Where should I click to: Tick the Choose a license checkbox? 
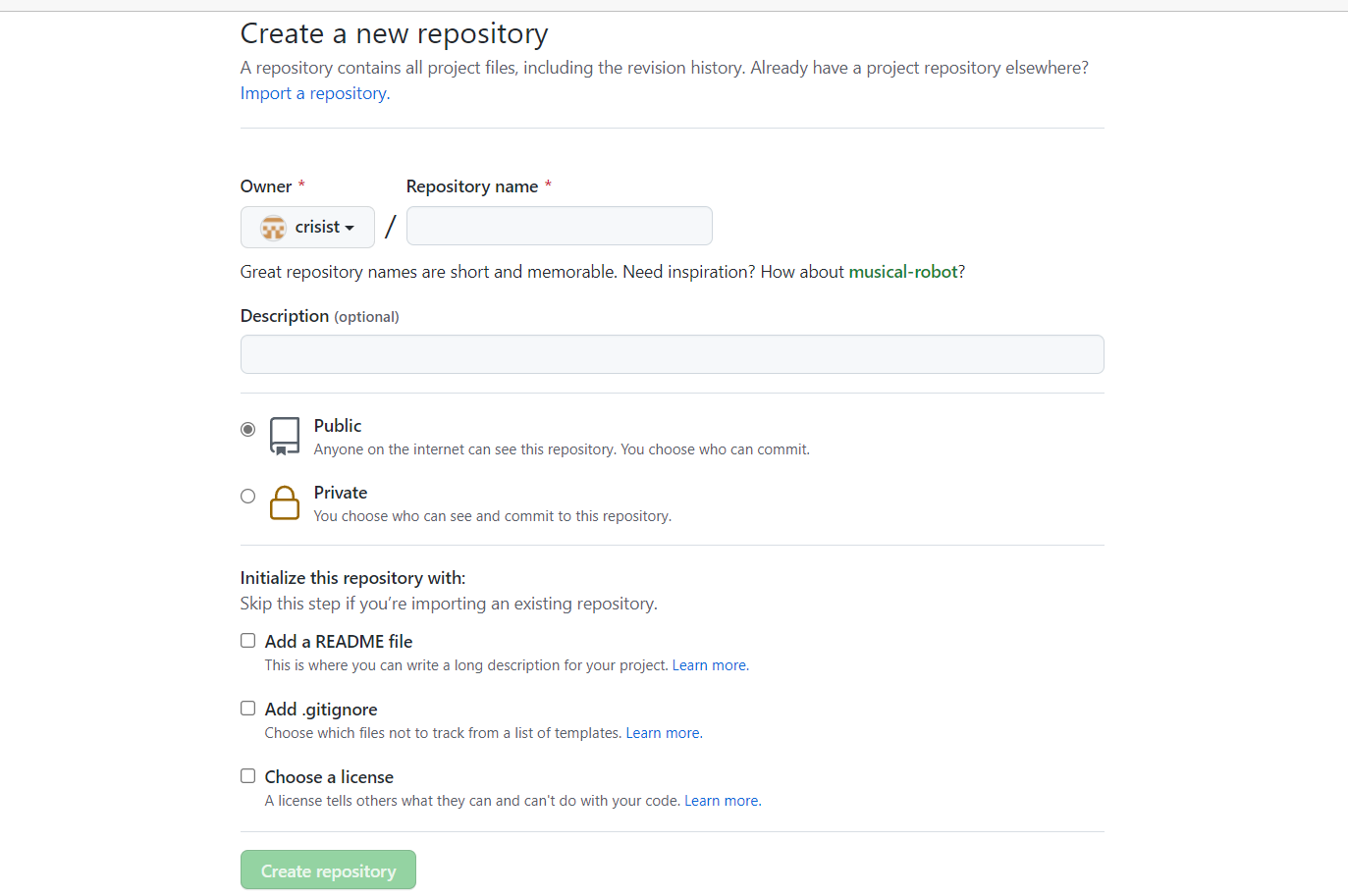(248, 776)
